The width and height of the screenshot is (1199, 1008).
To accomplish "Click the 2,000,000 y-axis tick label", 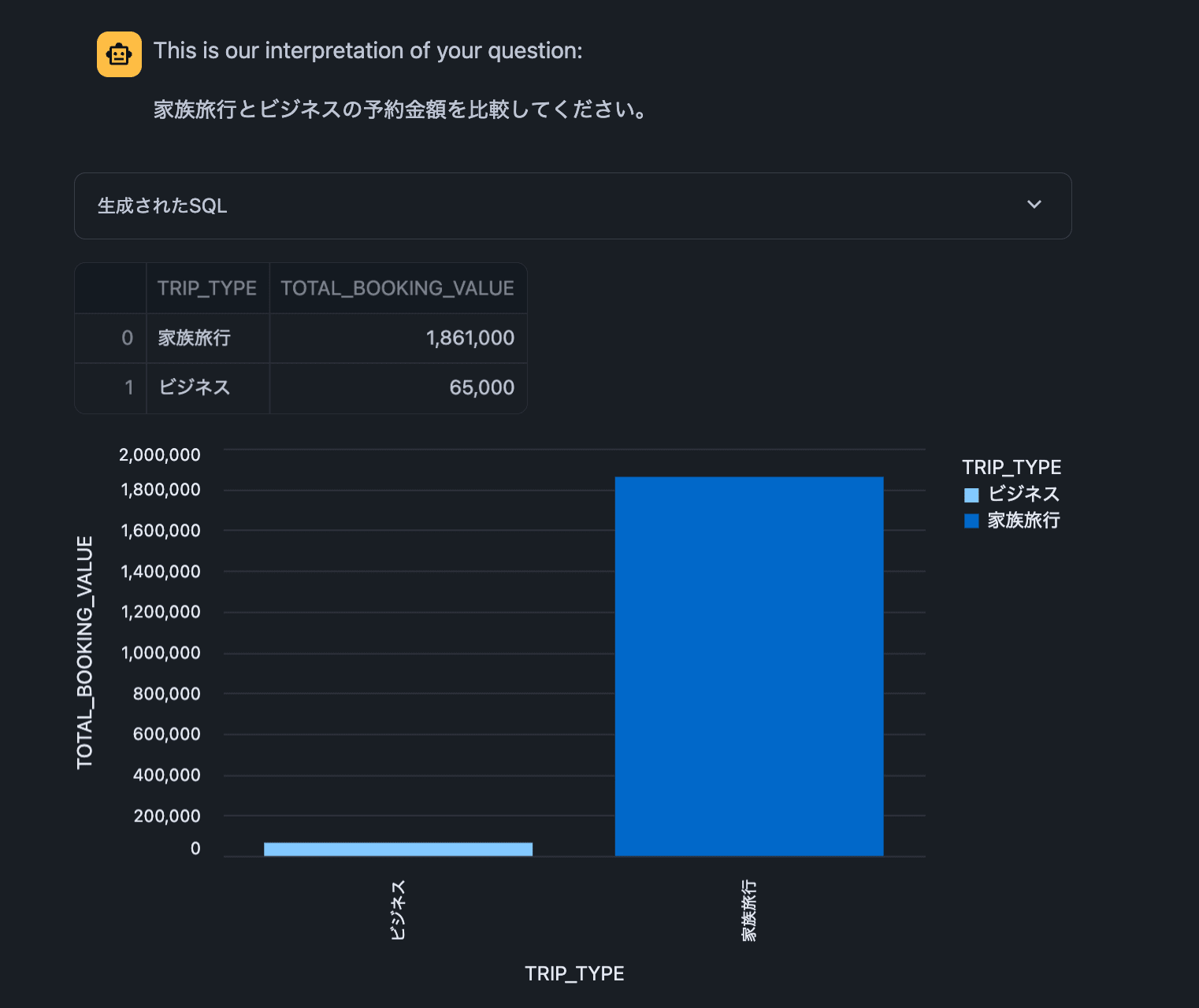I will (x=160, y=454).
